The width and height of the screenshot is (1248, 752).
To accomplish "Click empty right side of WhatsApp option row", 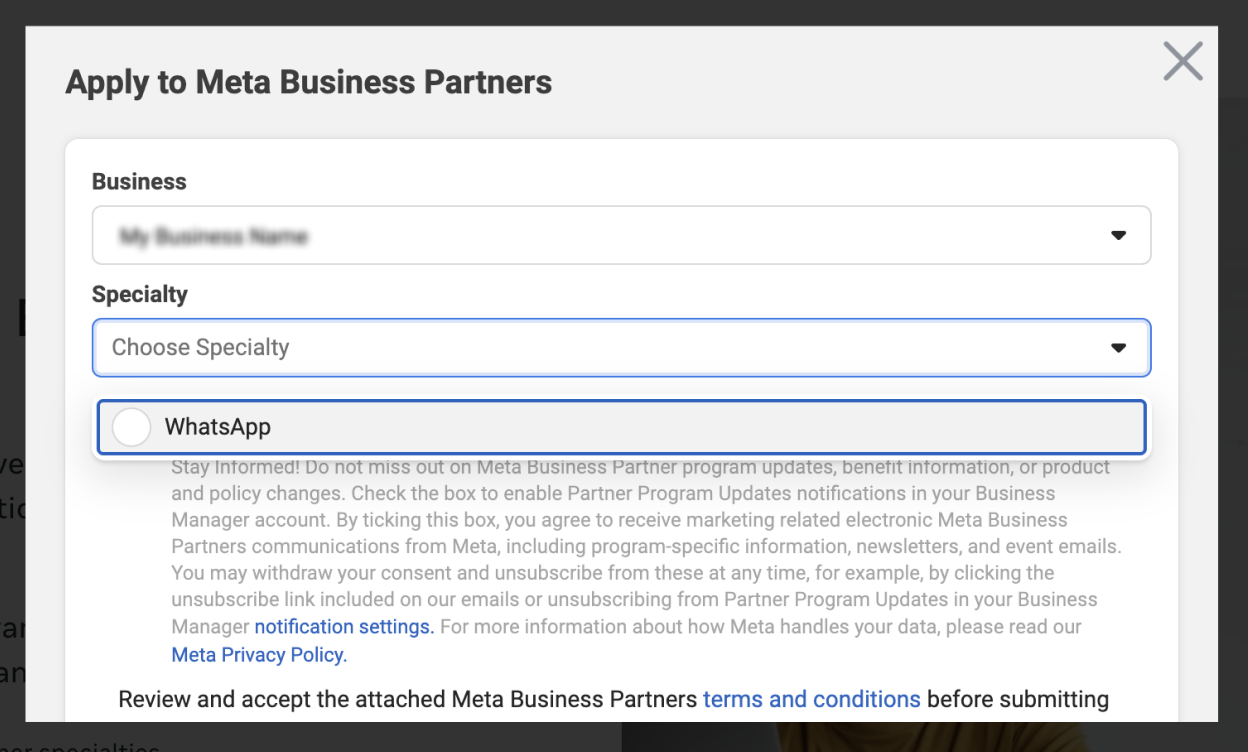I will tap(800, 427).
